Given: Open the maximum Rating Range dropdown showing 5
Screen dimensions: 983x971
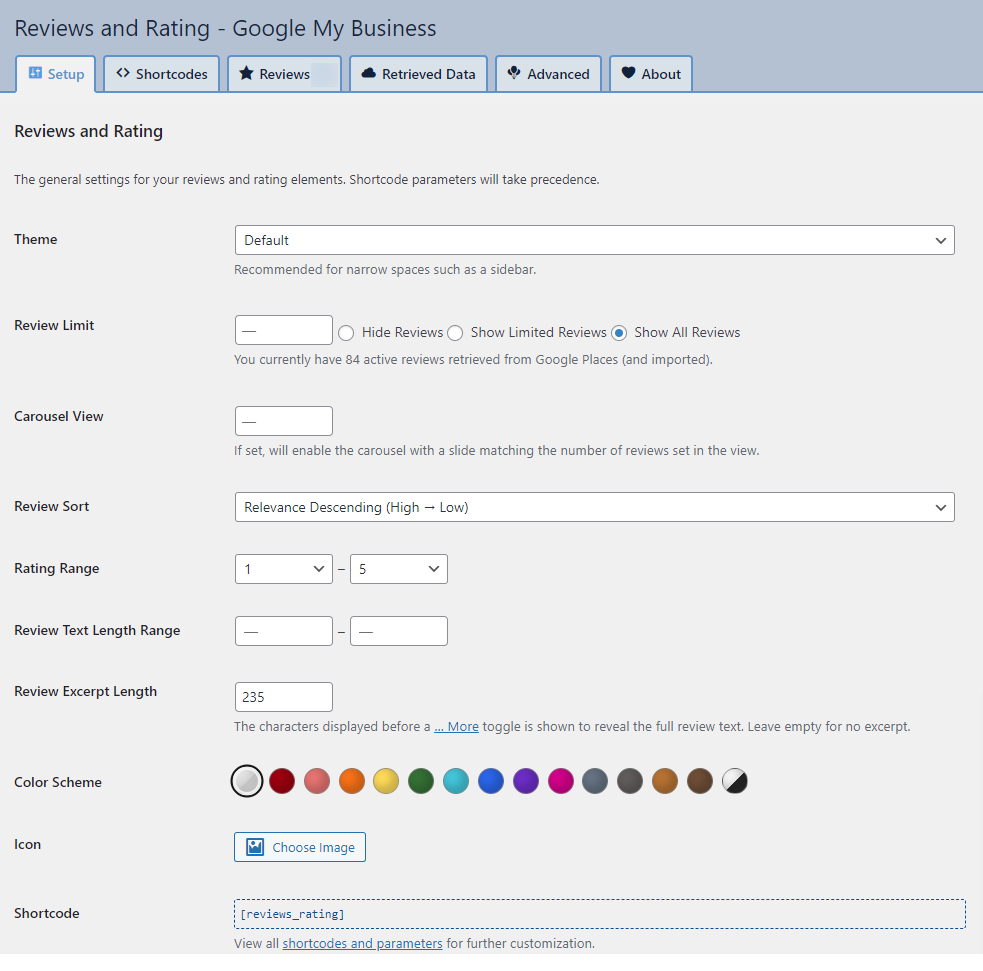Looking at the screenshot, I should click(399, 569).
